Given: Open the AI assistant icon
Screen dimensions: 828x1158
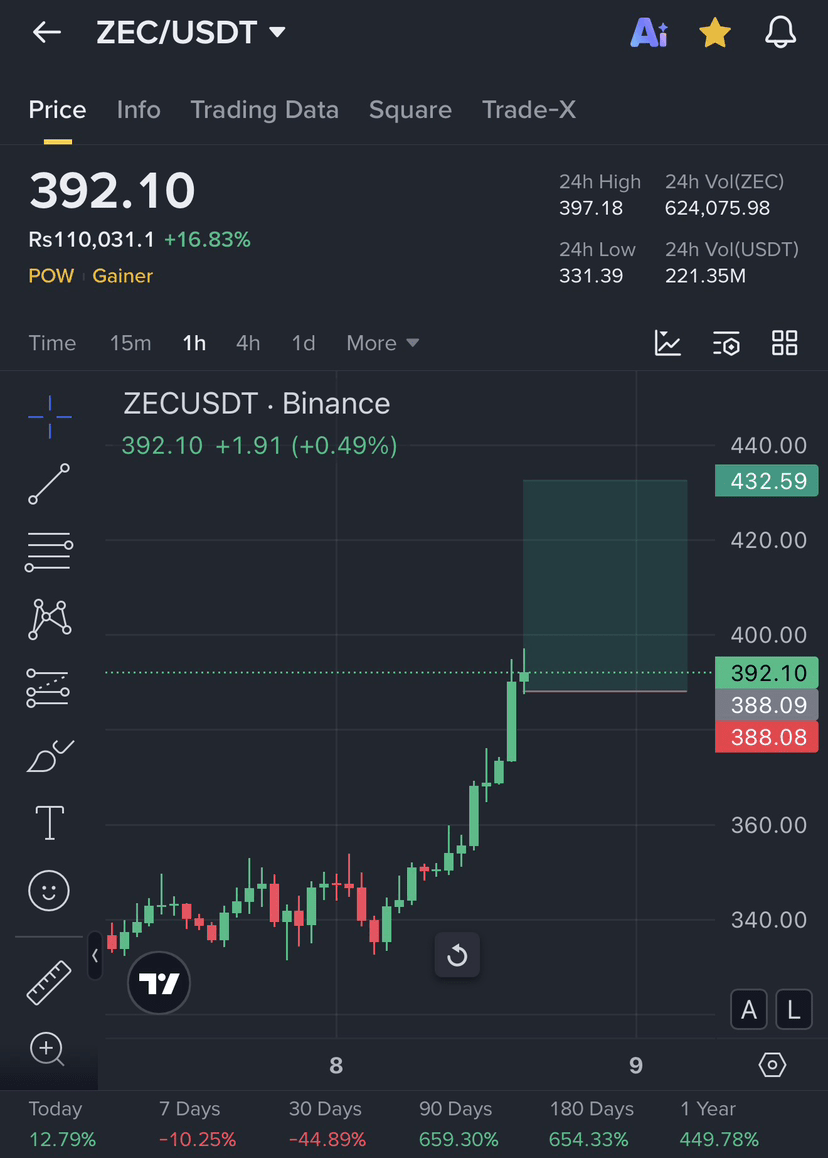Looking at the screenshot, I should click(649, 32).
